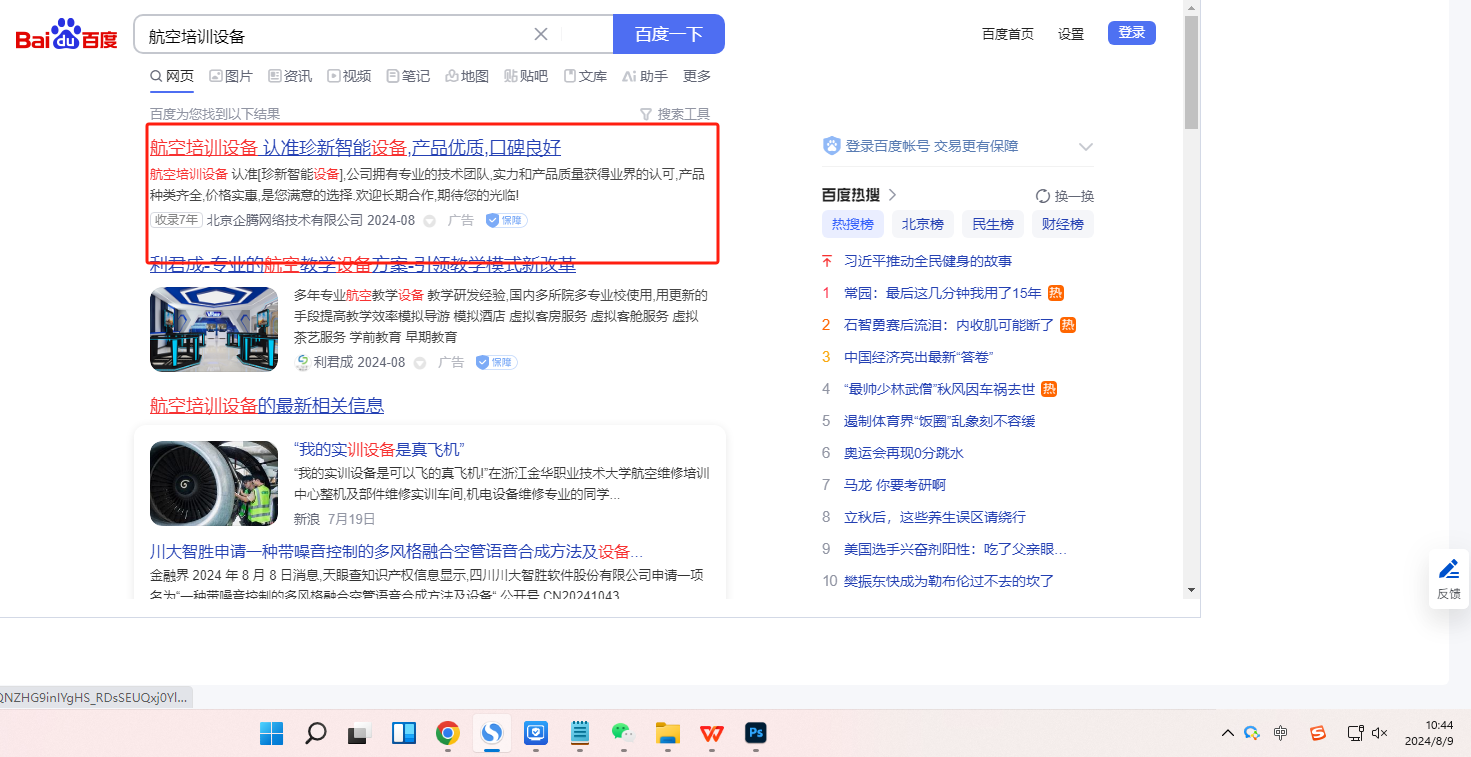Open the 反馈 feedback pencil icon
Viewport: 1471px width, 757px height.
[x=1448, y=570]
